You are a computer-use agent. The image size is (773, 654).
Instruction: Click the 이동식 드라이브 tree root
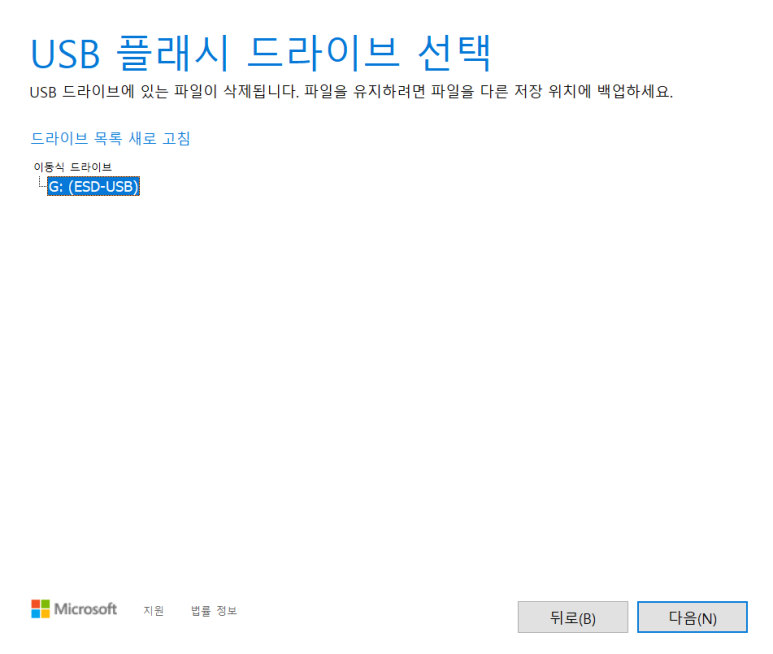click(72, 167)
